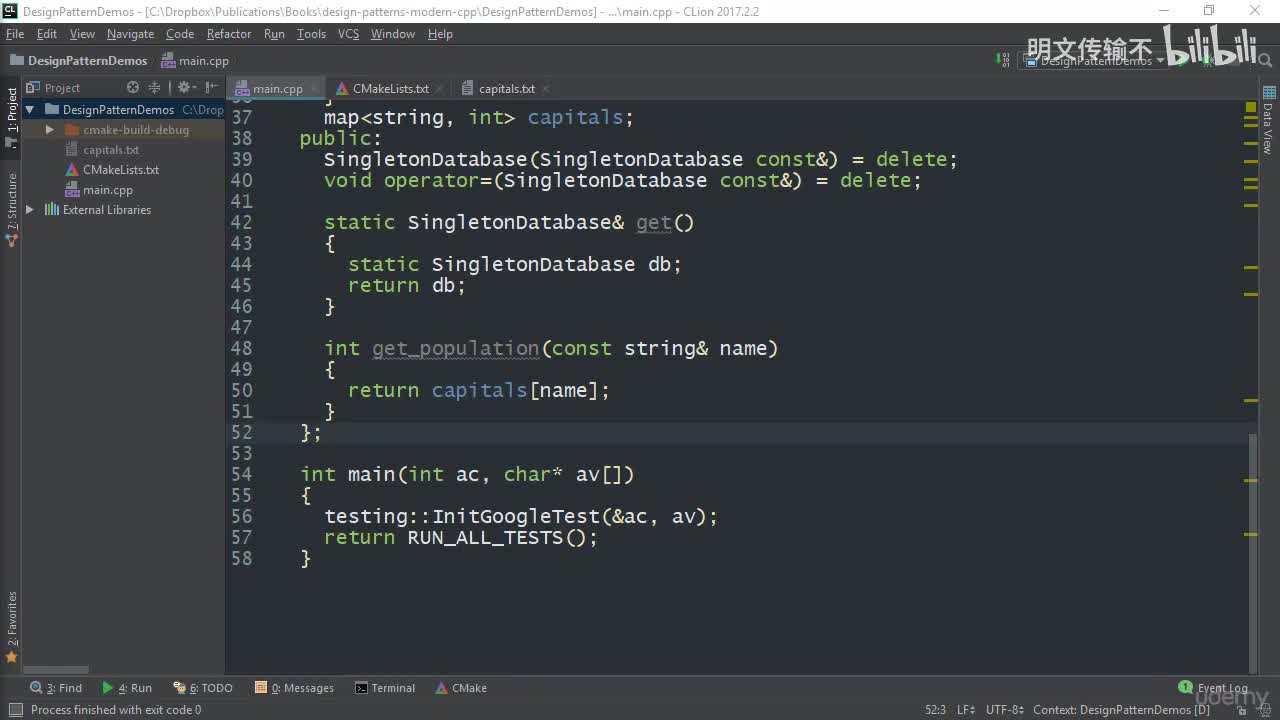Select the cmake-build-debug folder row
Viewport: 1280px width, 720px height.
[x=124, y=130]
